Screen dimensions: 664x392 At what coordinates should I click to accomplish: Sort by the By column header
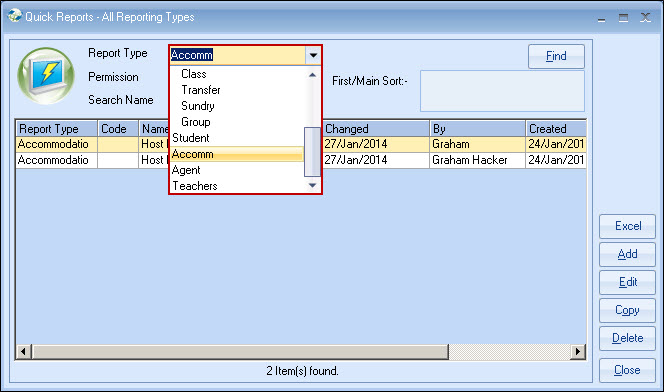click(477, 129)
